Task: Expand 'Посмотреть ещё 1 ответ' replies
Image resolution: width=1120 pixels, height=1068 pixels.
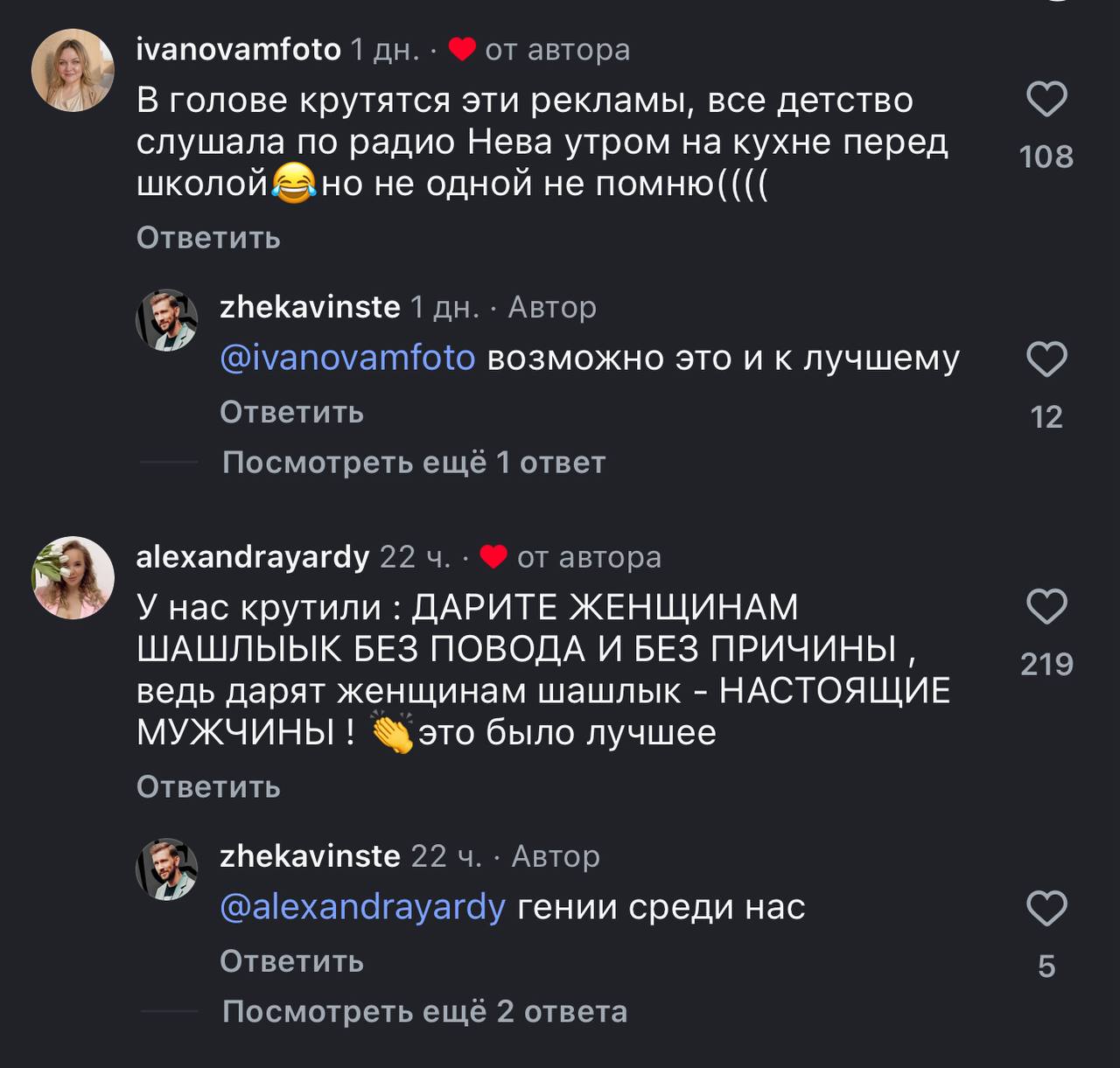Action: click(413, 462)
